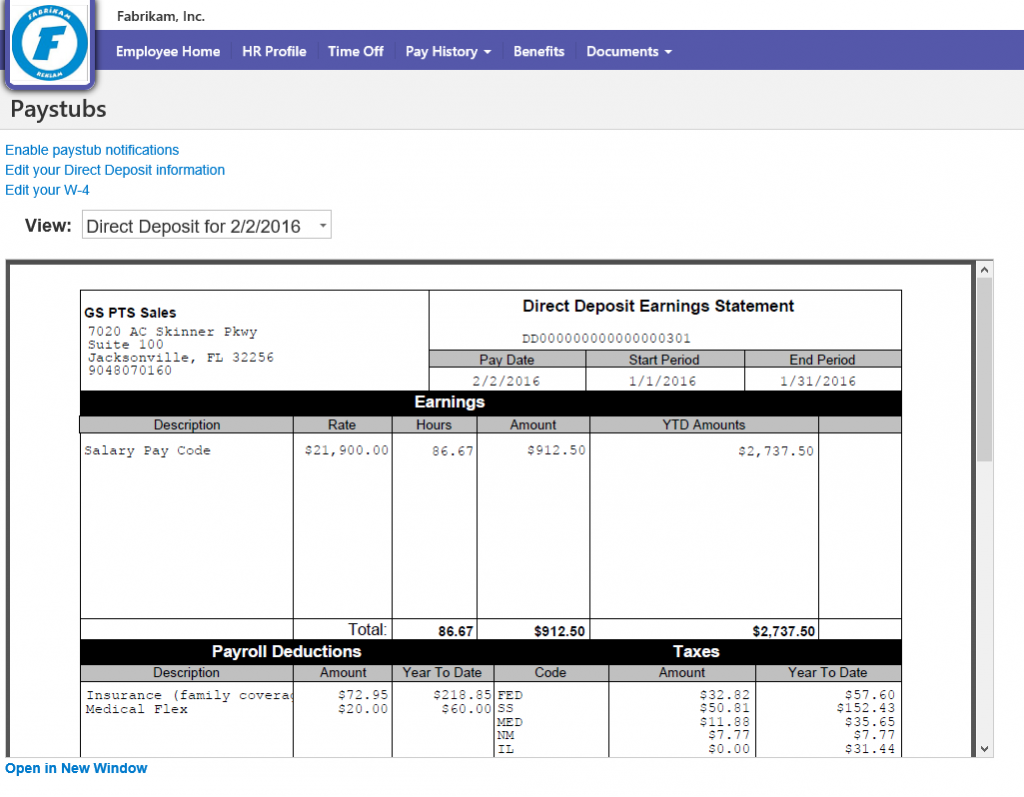The height and width of the screenshot is (797, 1024).
Task: Click Edit your W-4 link
Action: click(47, 190)
